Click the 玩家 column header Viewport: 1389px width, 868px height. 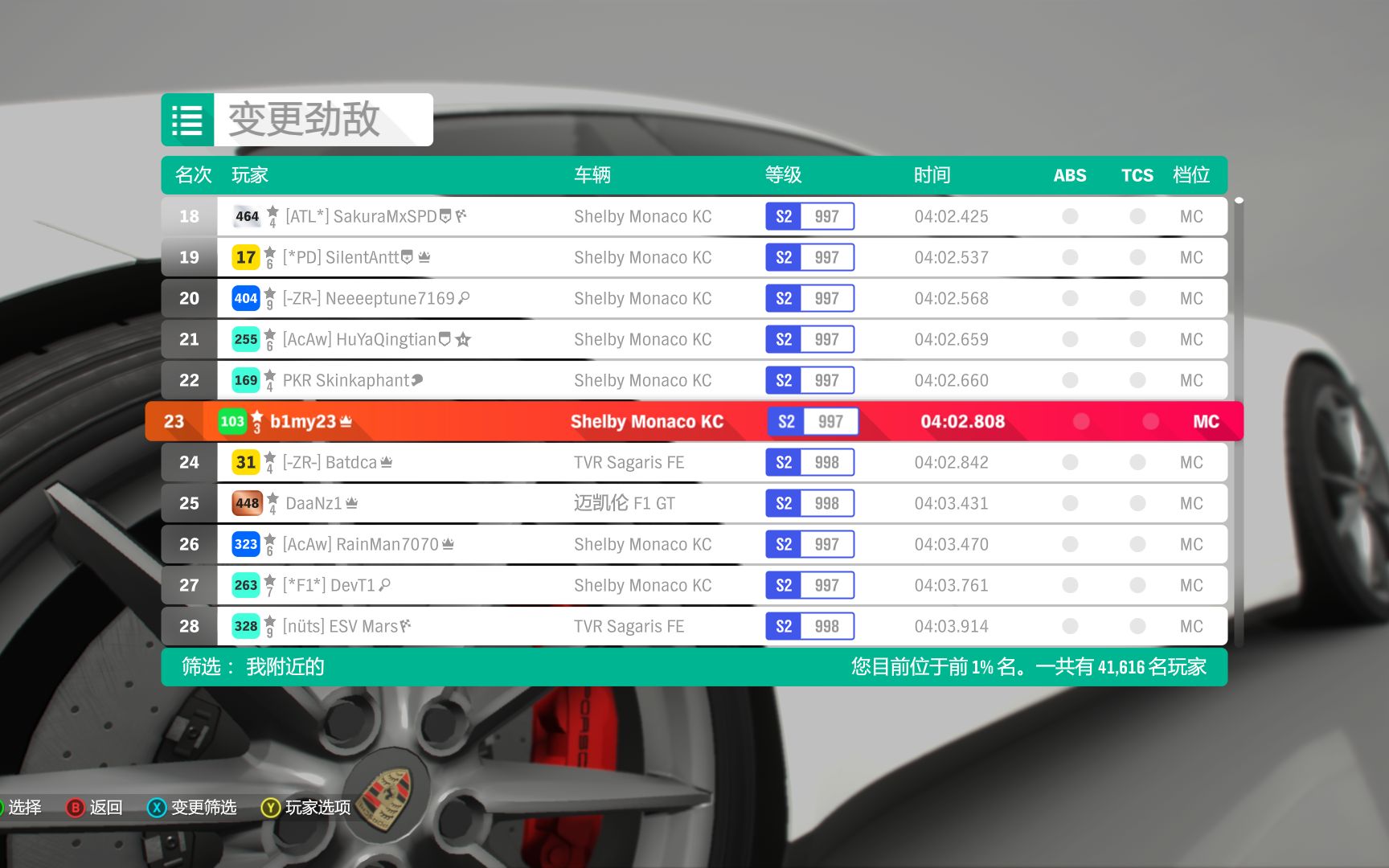pyautogui.click(x=250, y=175)
